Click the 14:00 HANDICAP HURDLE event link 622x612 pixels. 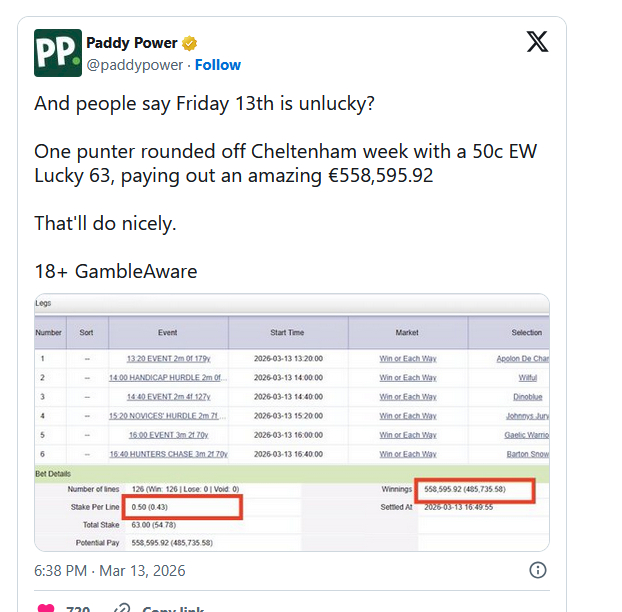click(x=168, y=378)
